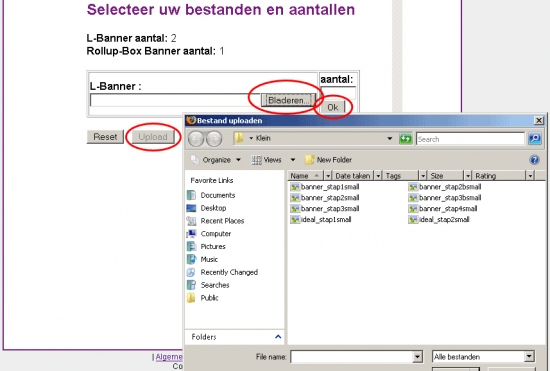Sort by Date taken column header
This screenshot has height=371, width=550.
pos(353,176)
